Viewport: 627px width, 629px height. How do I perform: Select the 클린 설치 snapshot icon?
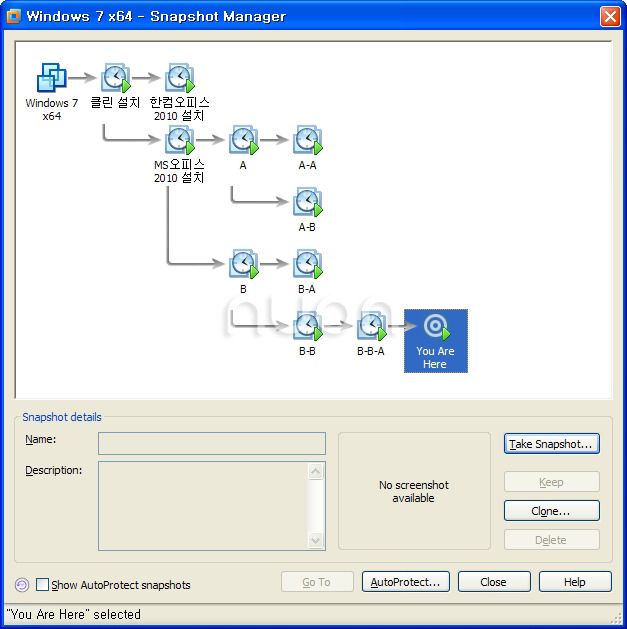116,77
